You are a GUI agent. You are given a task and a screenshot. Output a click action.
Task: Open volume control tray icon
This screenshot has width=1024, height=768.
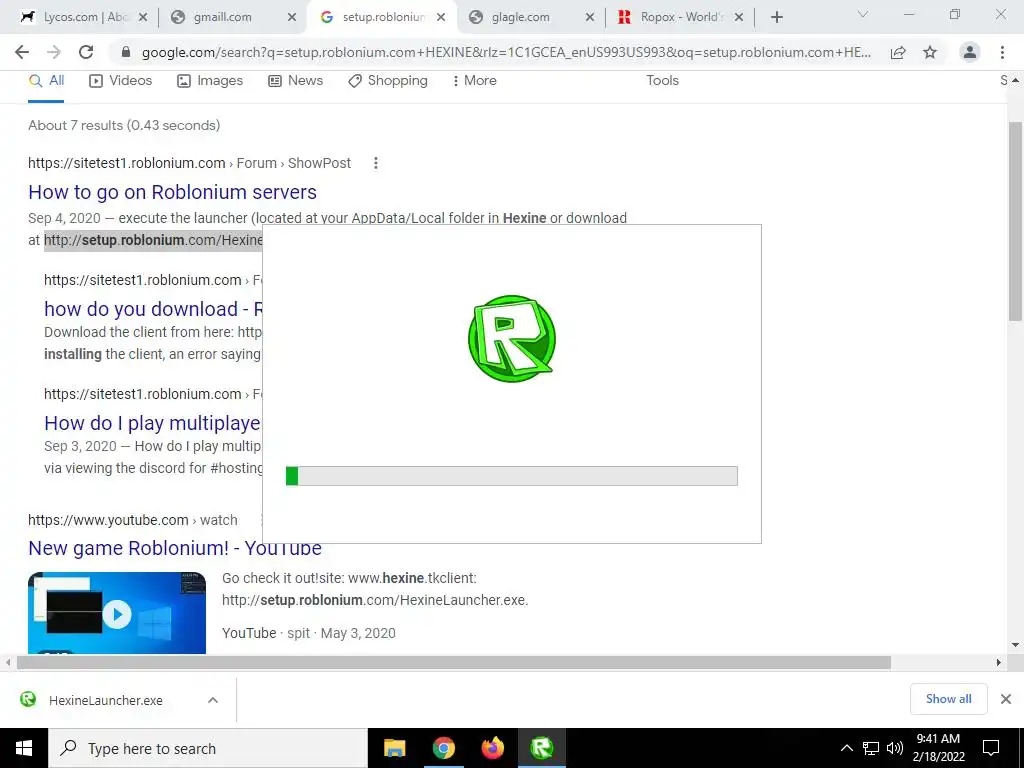coord(895,748)
